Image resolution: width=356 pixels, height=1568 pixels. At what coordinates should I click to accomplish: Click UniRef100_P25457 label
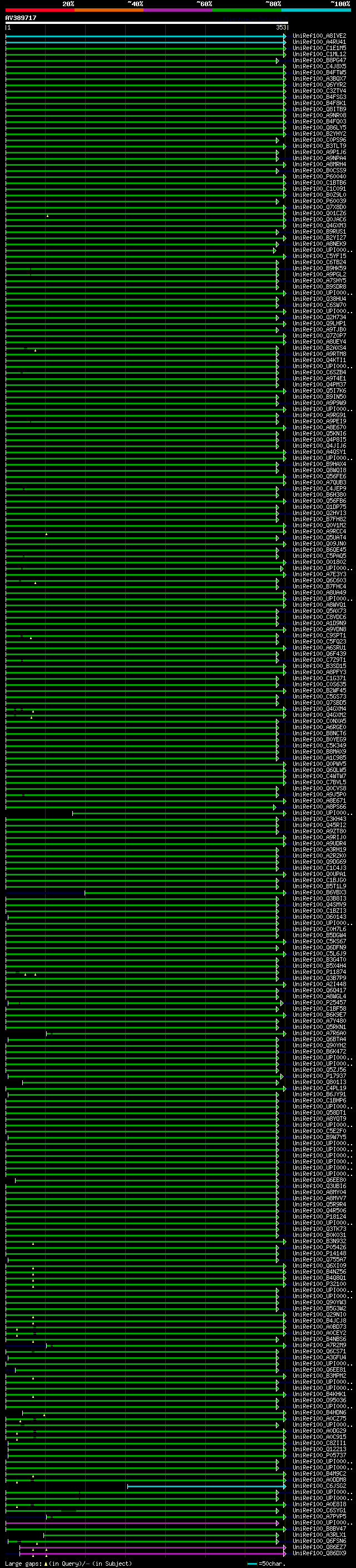[319, 1002]
